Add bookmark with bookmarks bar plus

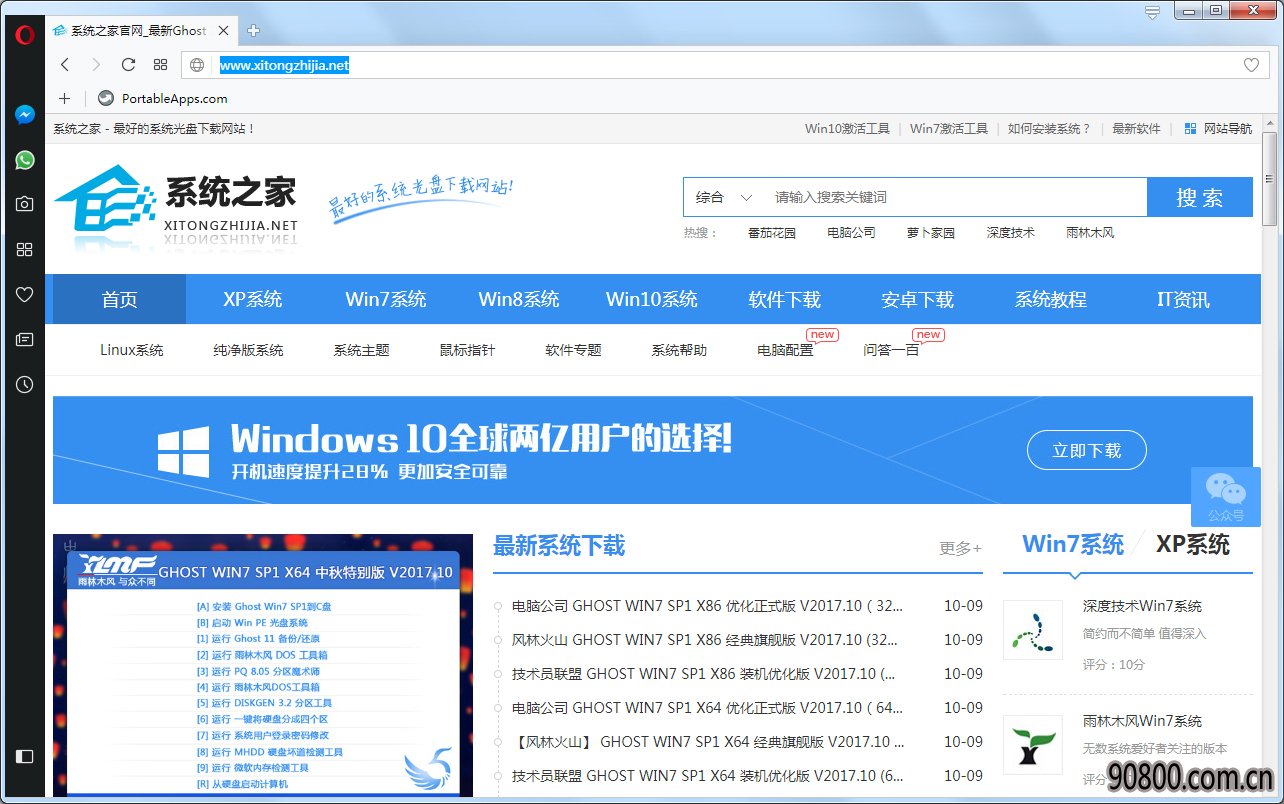(65, 98)
